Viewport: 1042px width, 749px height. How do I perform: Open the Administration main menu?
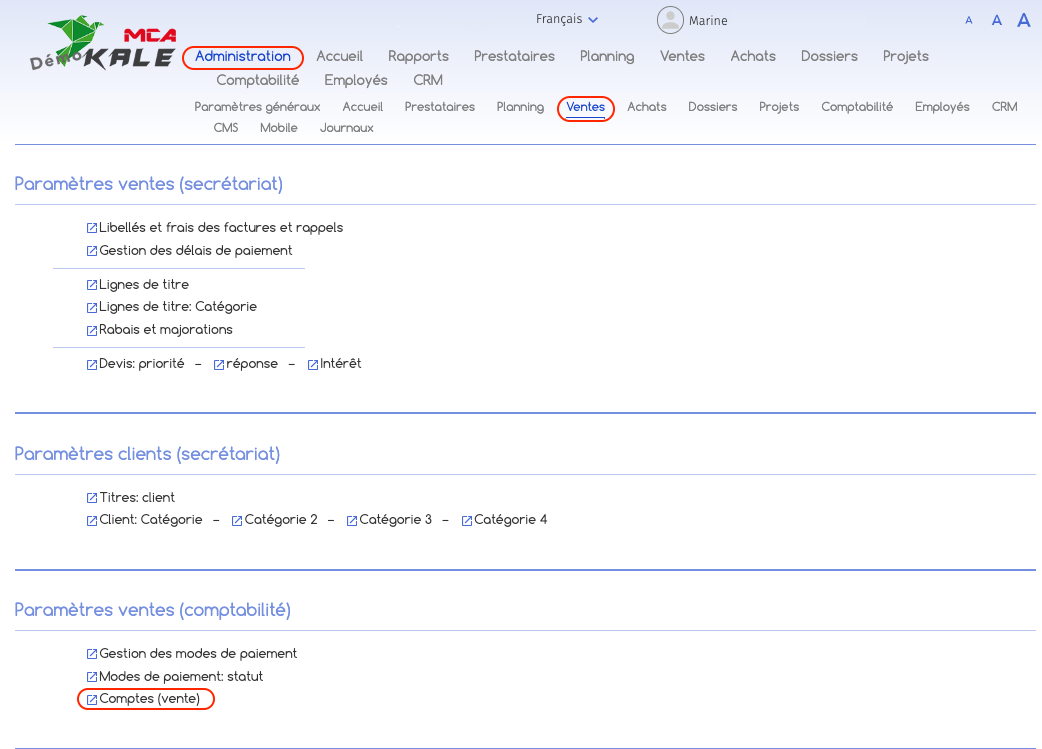click(x=243, y=56)
